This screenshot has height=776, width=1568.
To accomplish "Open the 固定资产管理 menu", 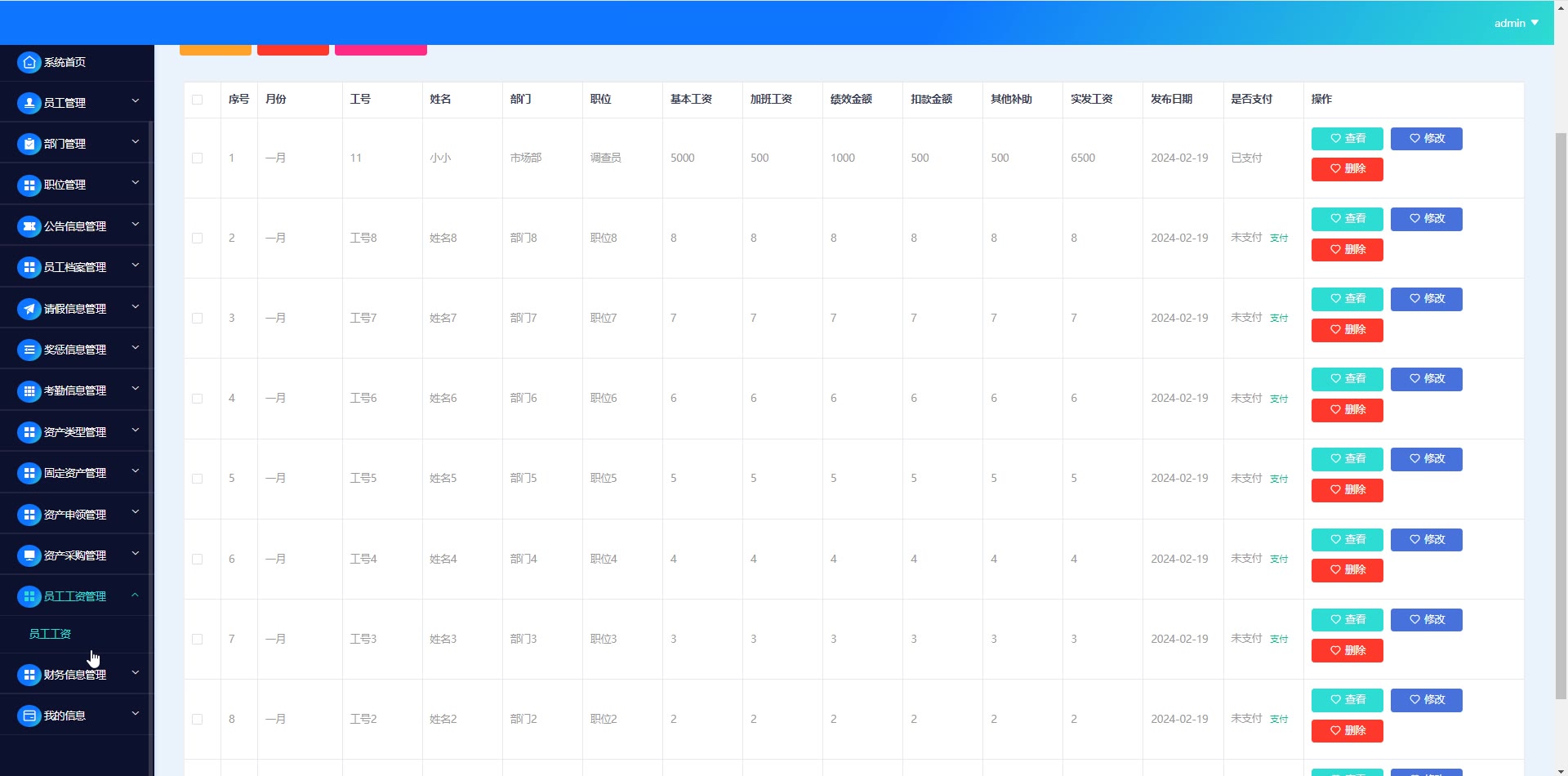I will point(77,473).
